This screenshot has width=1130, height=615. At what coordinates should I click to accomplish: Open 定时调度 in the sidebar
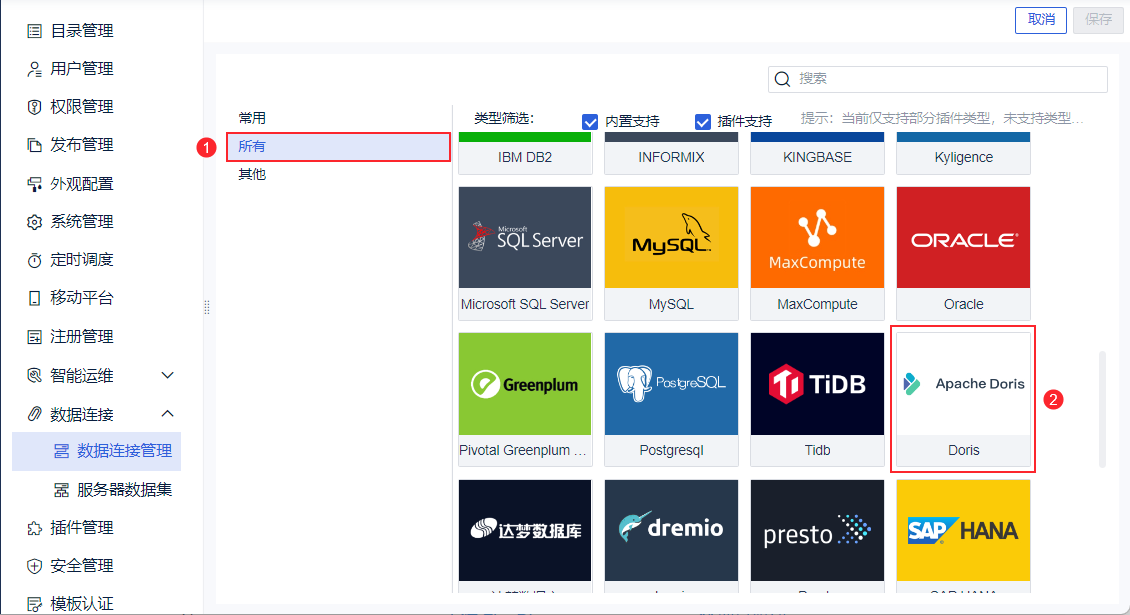click(81, 260)
